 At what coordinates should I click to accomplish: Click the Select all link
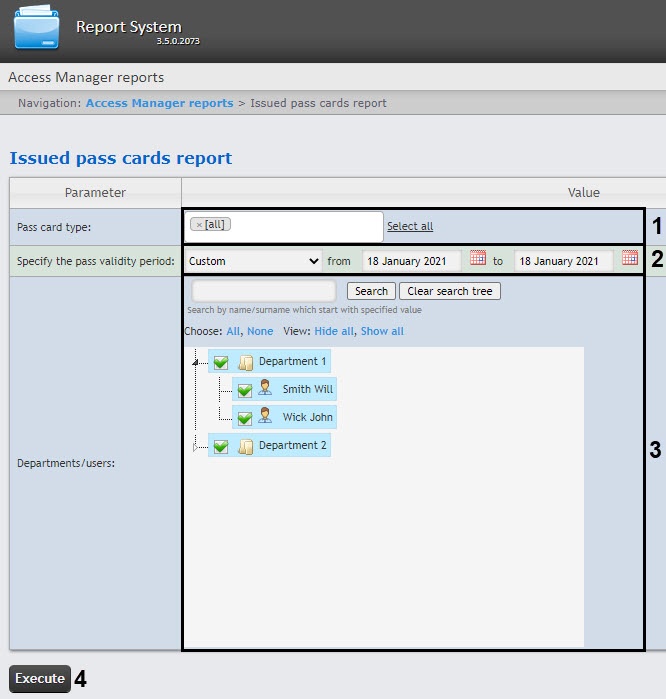tap(410, 226)
